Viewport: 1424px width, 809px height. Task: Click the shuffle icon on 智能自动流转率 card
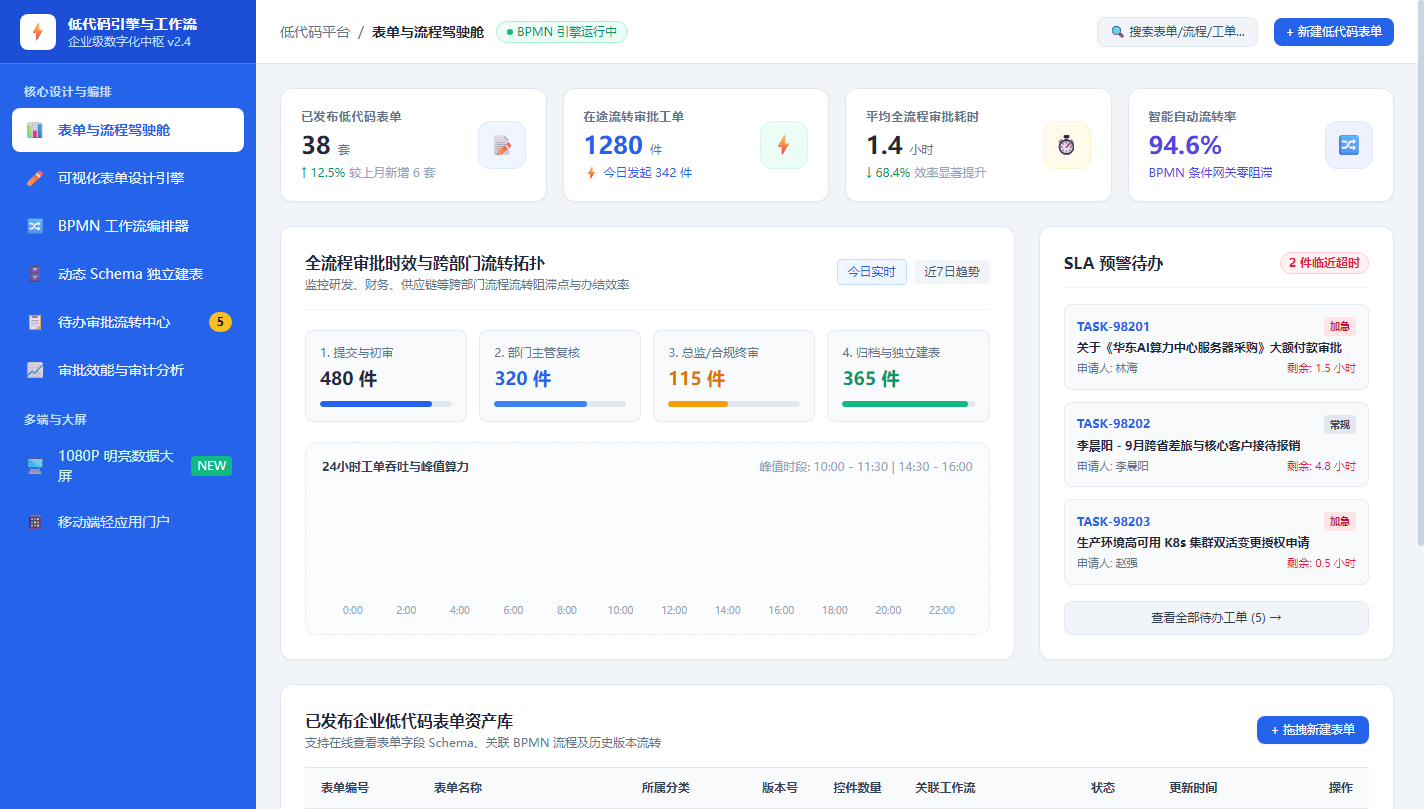pos(1349,145)
